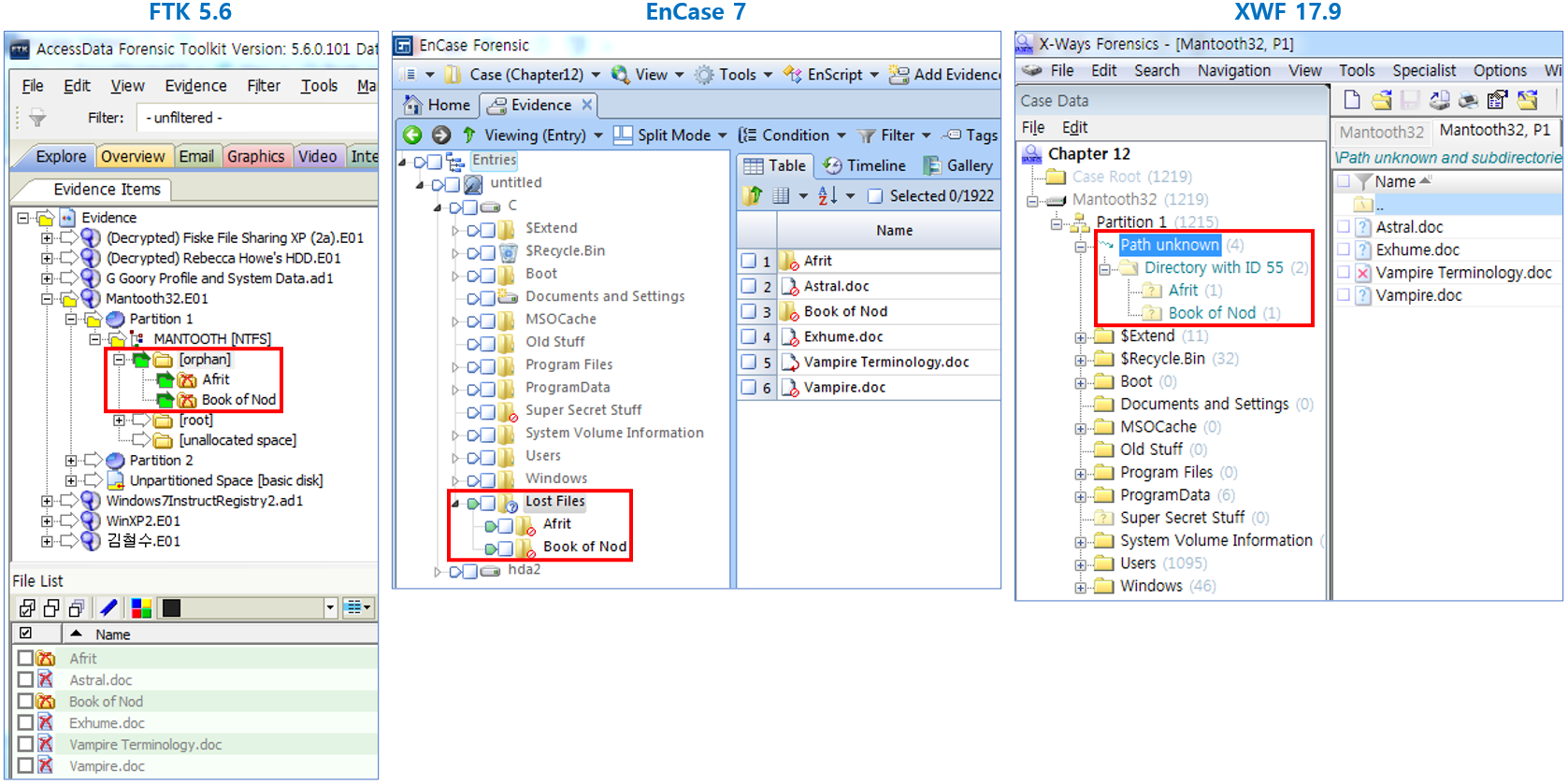Click EnCase Add Evidence button
Viewport: 1568px width, 784px height.
coord(945,75)
